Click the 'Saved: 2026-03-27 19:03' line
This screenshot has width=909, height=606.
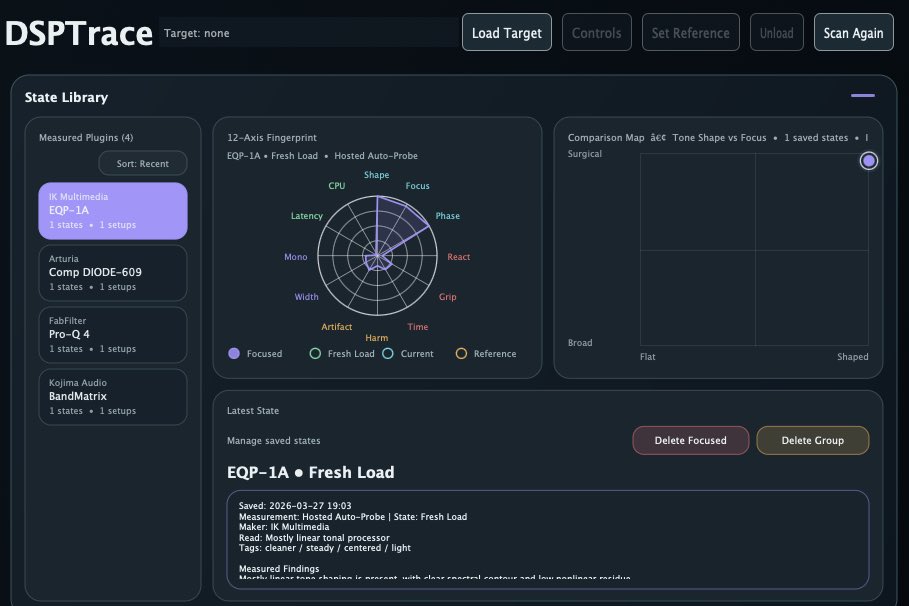coord(295,506)
